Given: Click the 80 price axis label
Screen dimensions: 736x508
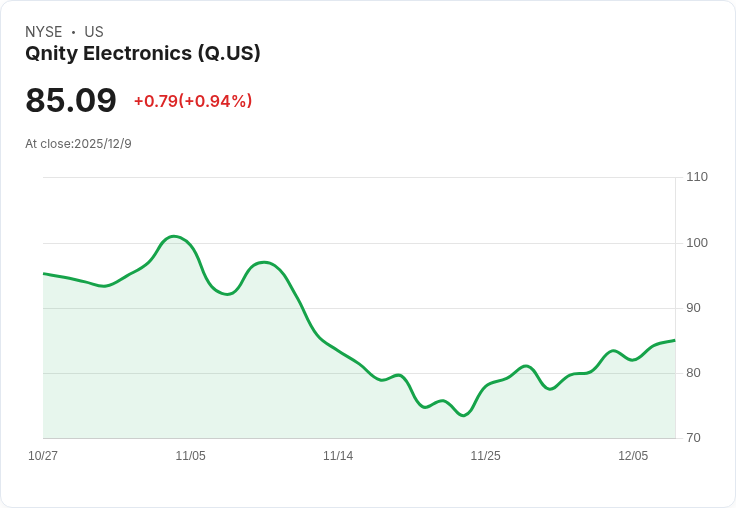Looking at the screenshot, I should point(693,373).
